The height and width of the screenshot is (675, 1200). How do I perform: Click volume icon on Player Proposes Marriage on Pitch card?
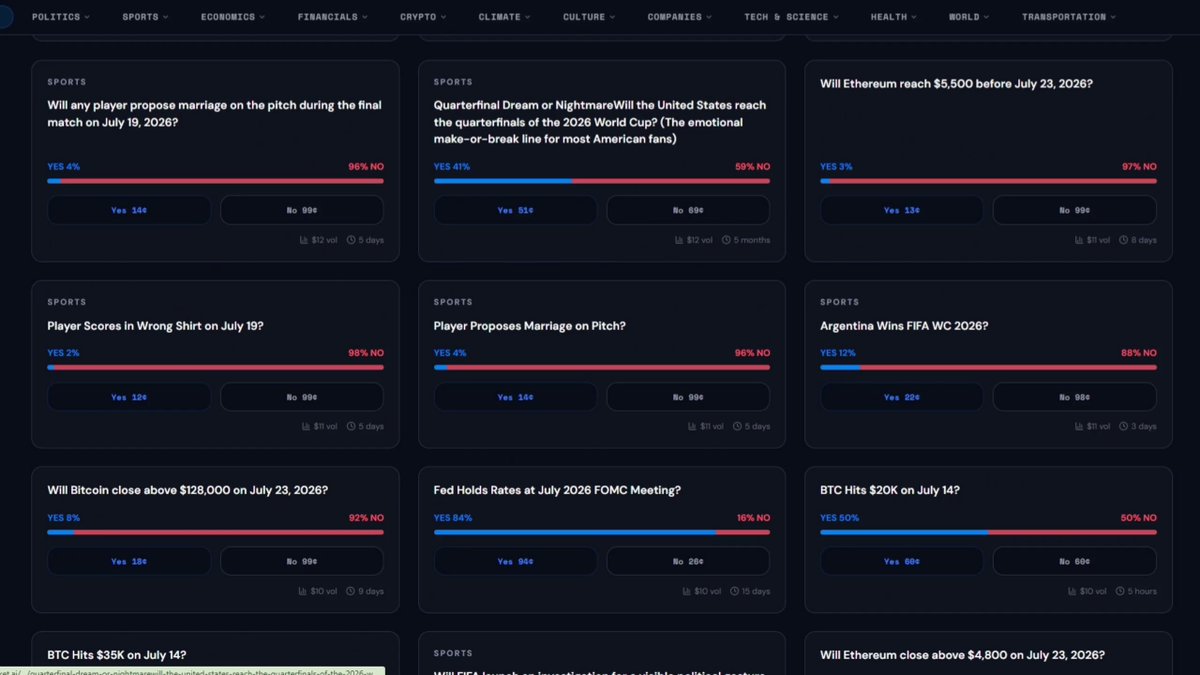click(692, 427)
